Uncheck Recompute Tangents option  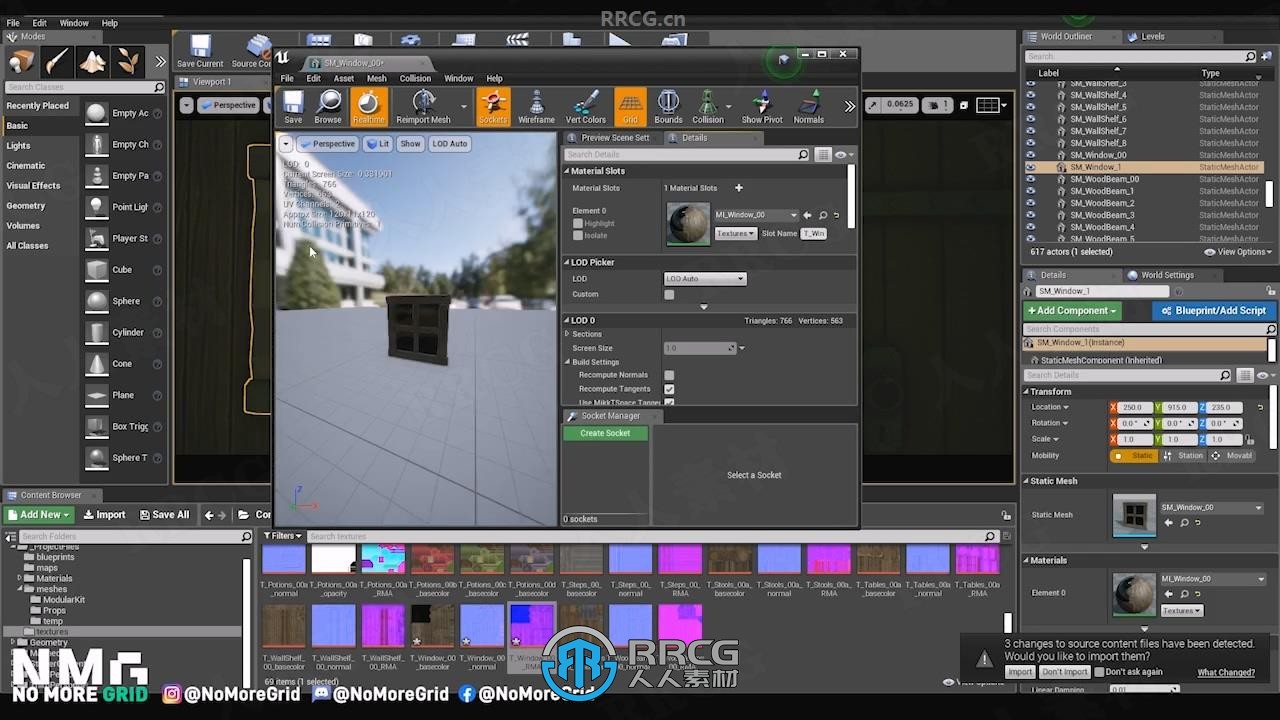669,389
